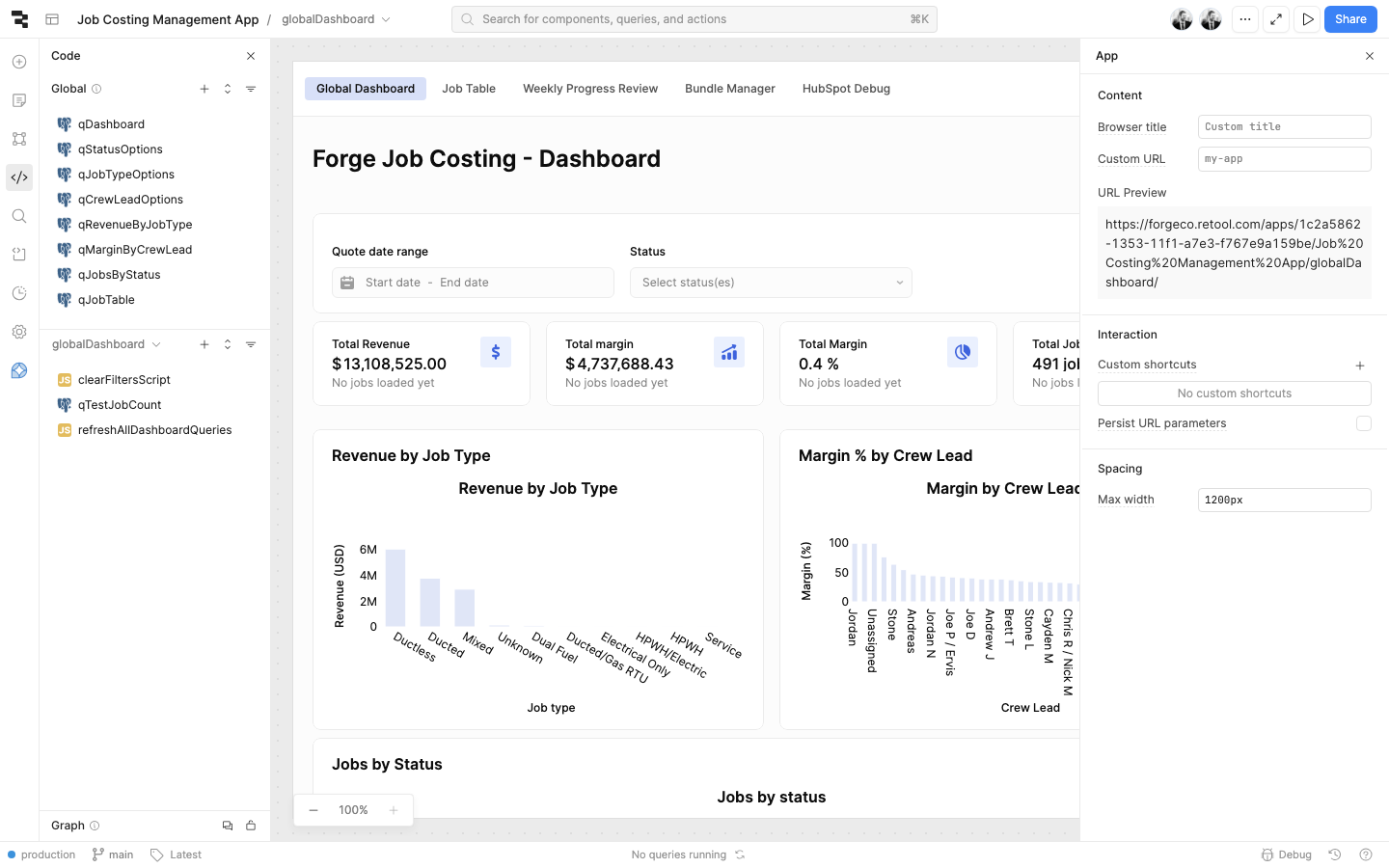Toggle the left panel layout icon

(52, 19)
